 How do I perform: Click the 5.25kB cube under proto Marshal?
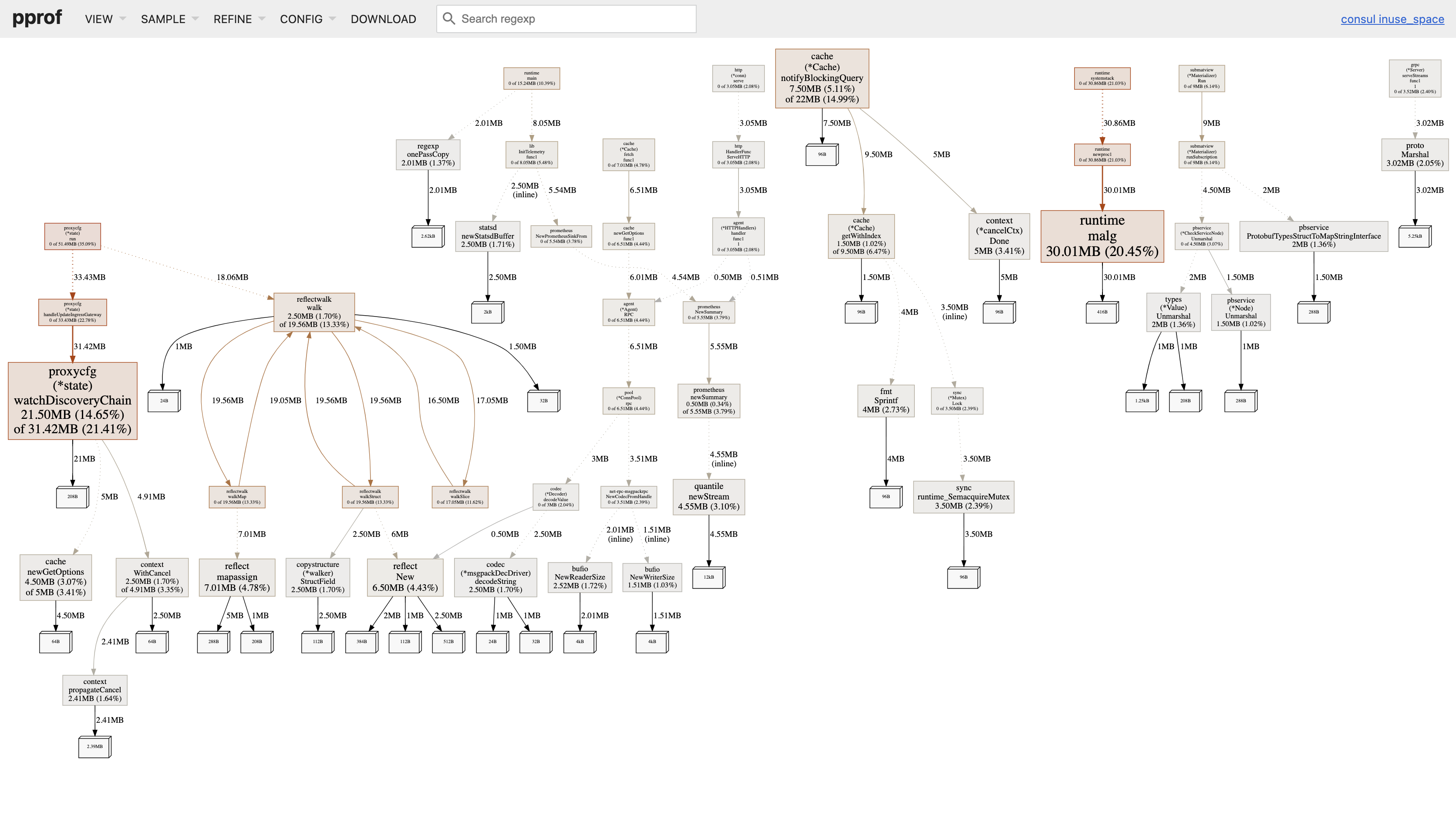[1414, 236]
